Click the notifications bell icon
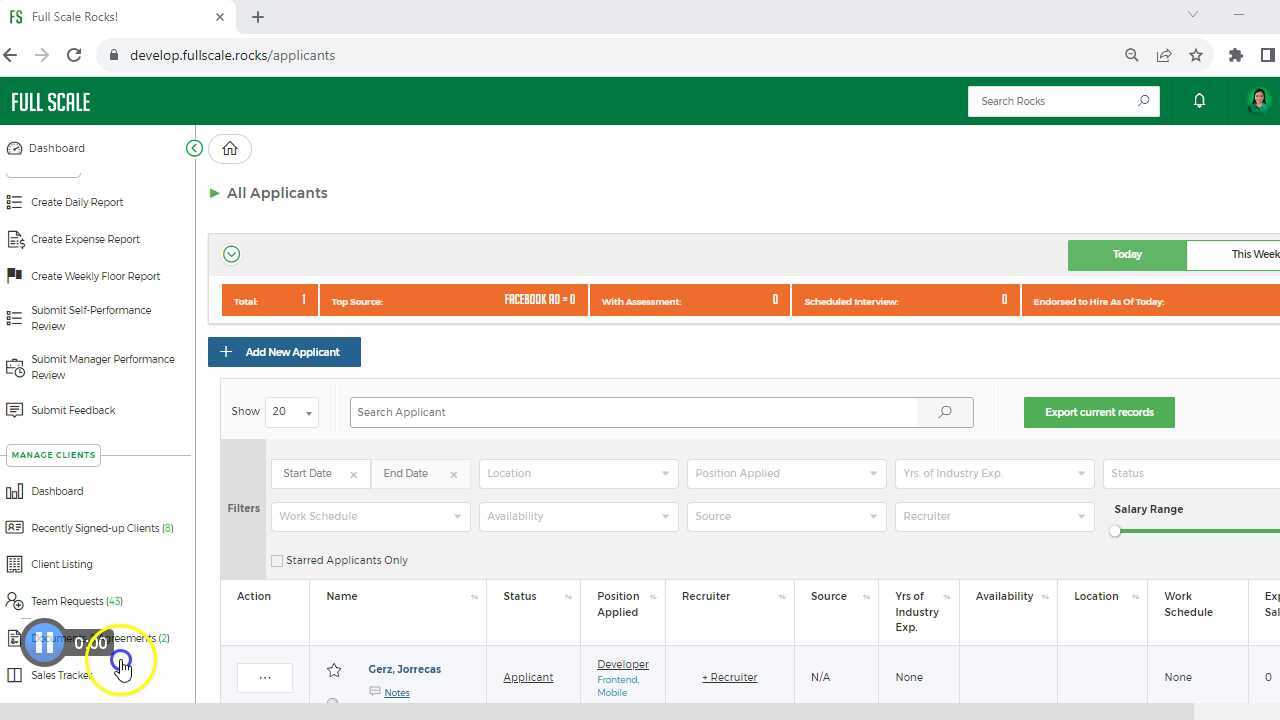Screen dimensions: 1280x720 click(x=1199, y=100)
